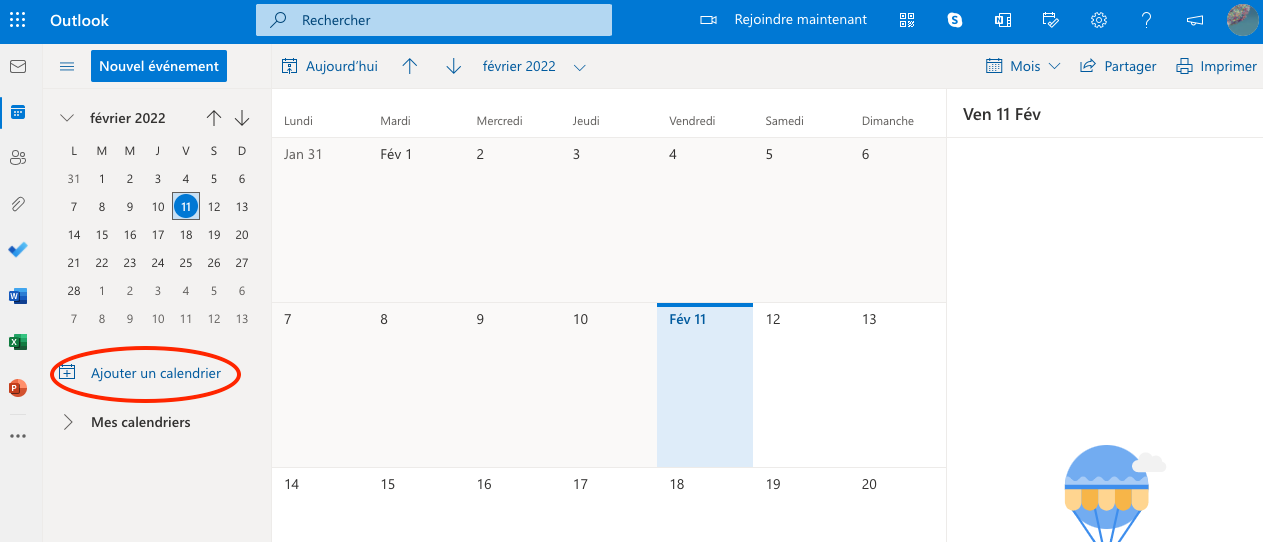Screen dimensions: 1263x542
Task: Open the Mail icon in sidebar
Action: [x=18, y=67]
